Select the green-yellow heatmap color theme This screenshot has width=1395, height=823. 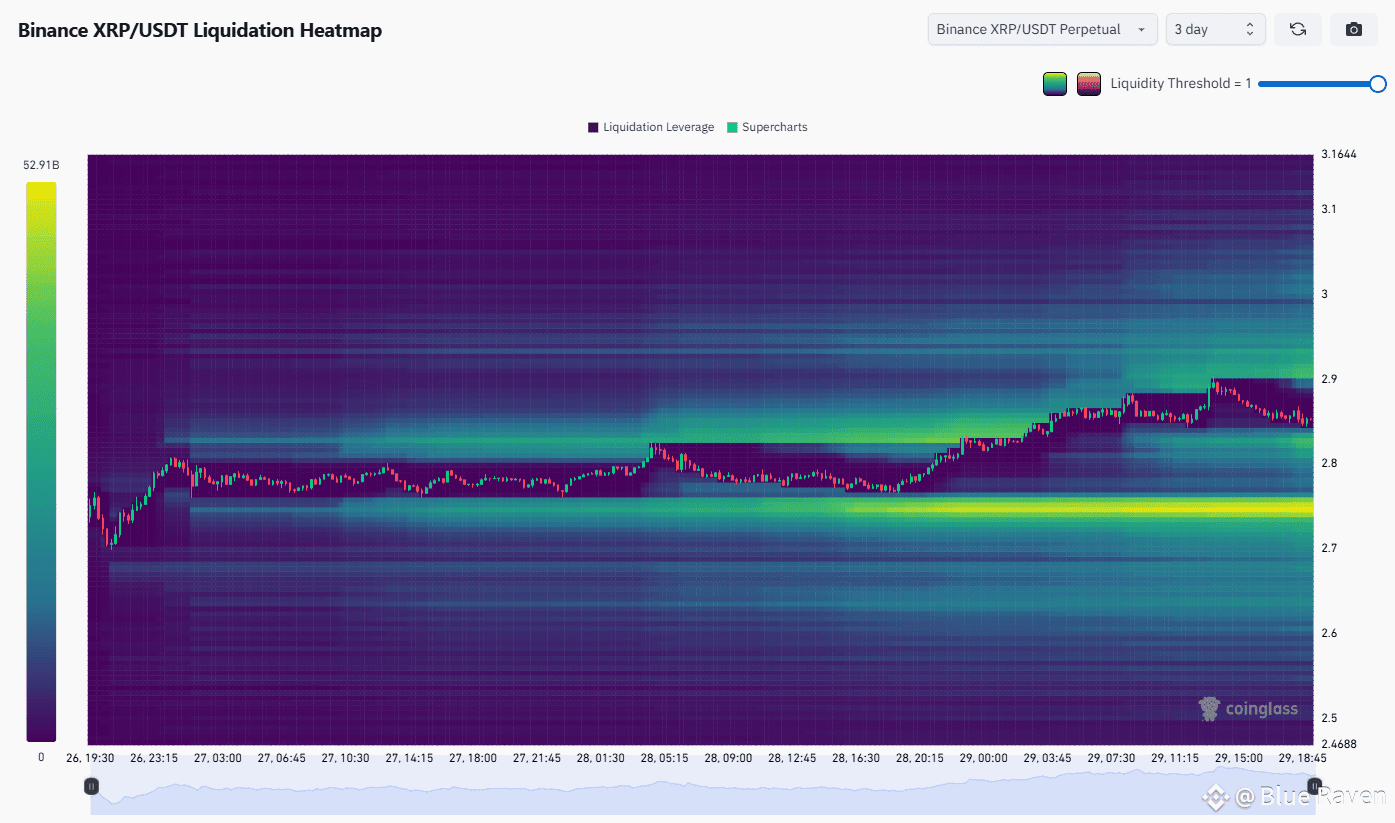[1055, 84]
